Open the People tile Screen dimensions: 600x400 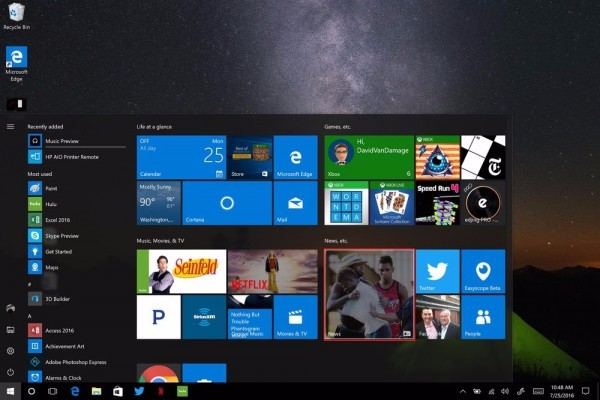[483, 317]
